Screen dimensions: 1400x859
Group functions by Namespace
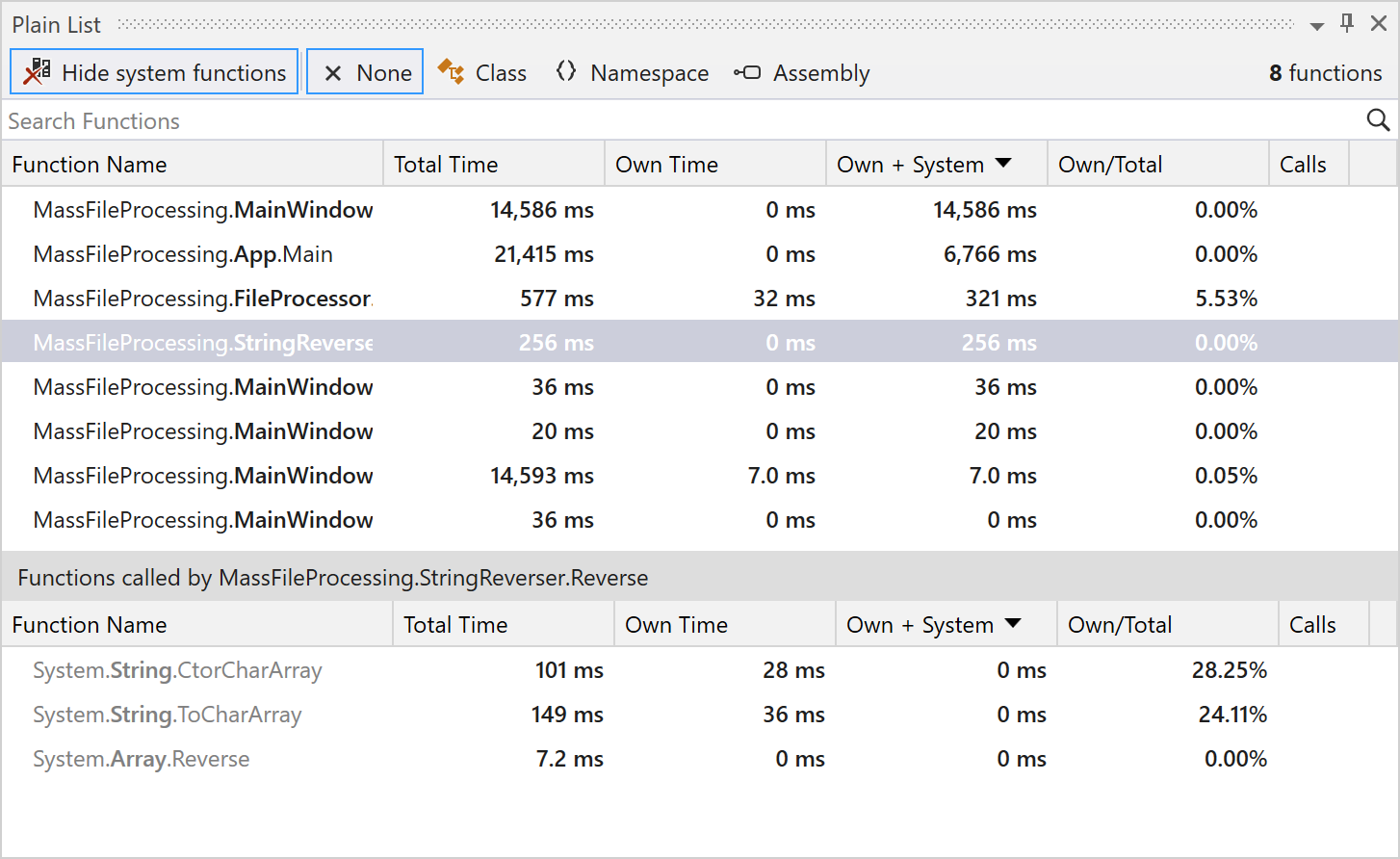pos(633,73)
